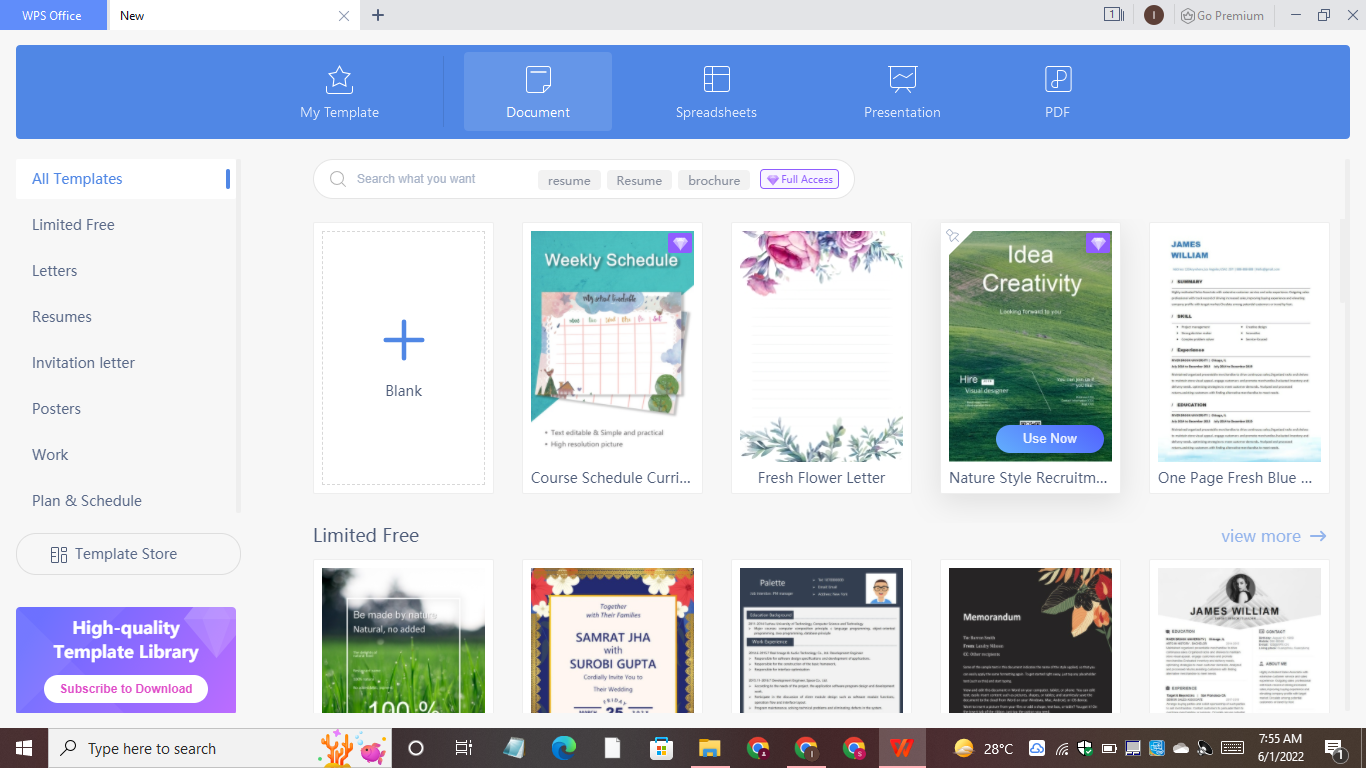The height and width of the screenshot is (768, 1366).
Task: Choose the brochure search suggestion
Action: tap(713, 180)
